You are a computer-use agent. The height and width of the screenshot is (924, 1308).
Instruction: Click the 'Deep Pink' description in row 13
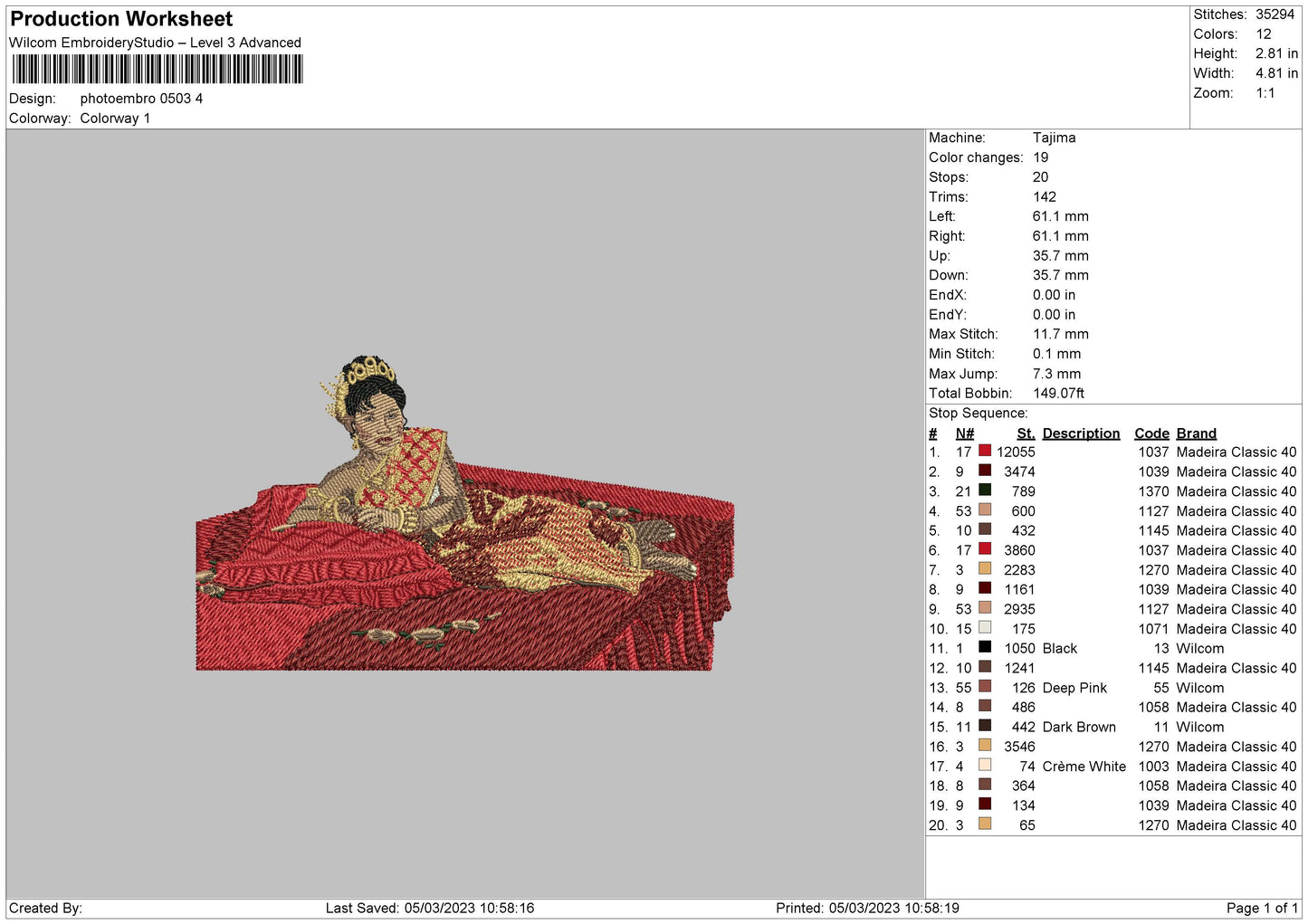click(1075, 688)
